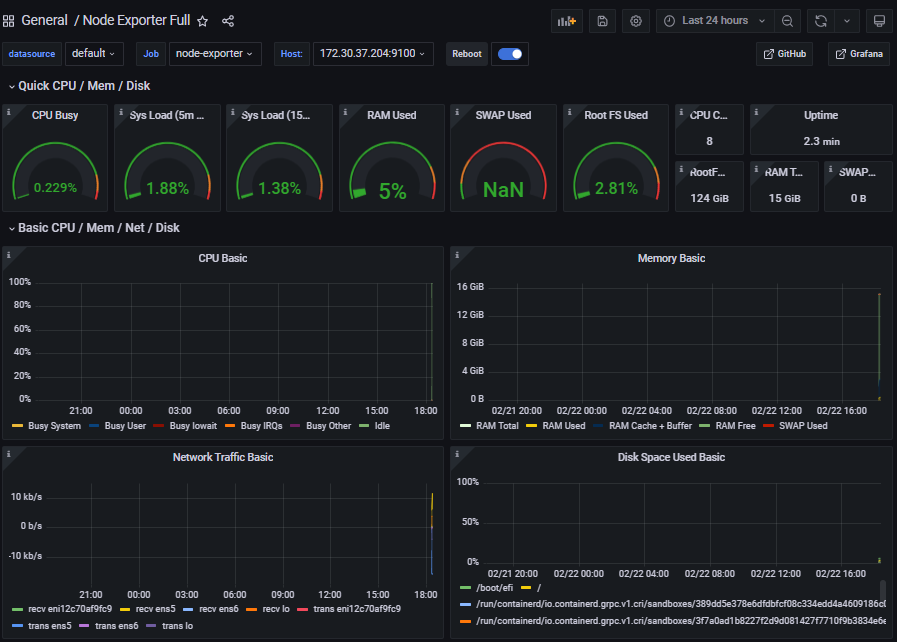Viewport: 897px width, 642px height.
Task: Open the Last 24 hours time picker
Action: pyautogui.click(x=715, y=21)
